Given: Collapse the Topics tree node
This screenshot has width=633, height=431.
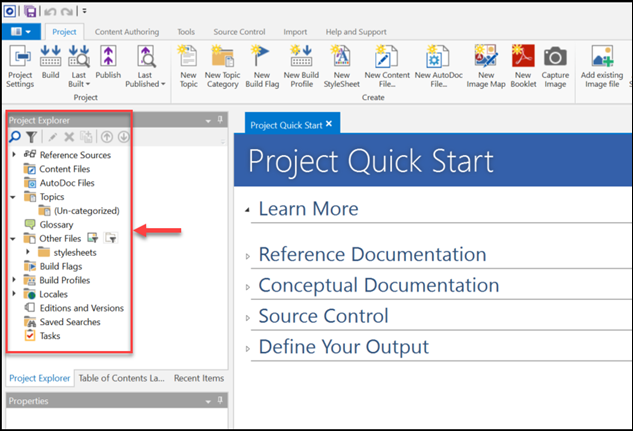Looking at the screenshot, I should point(14,197).
